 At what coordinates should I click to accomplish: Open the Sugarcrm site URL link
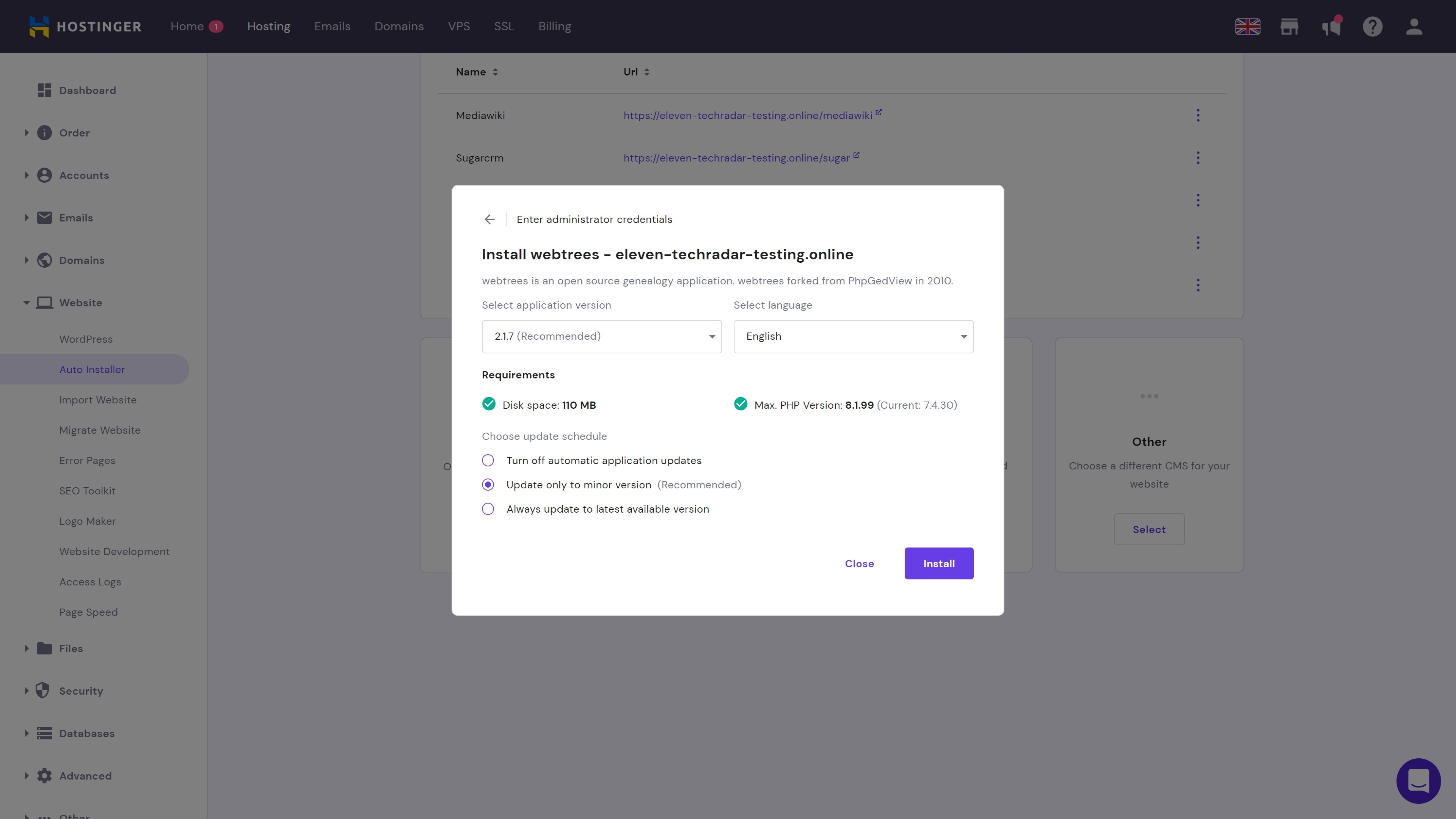pos(736,158)
